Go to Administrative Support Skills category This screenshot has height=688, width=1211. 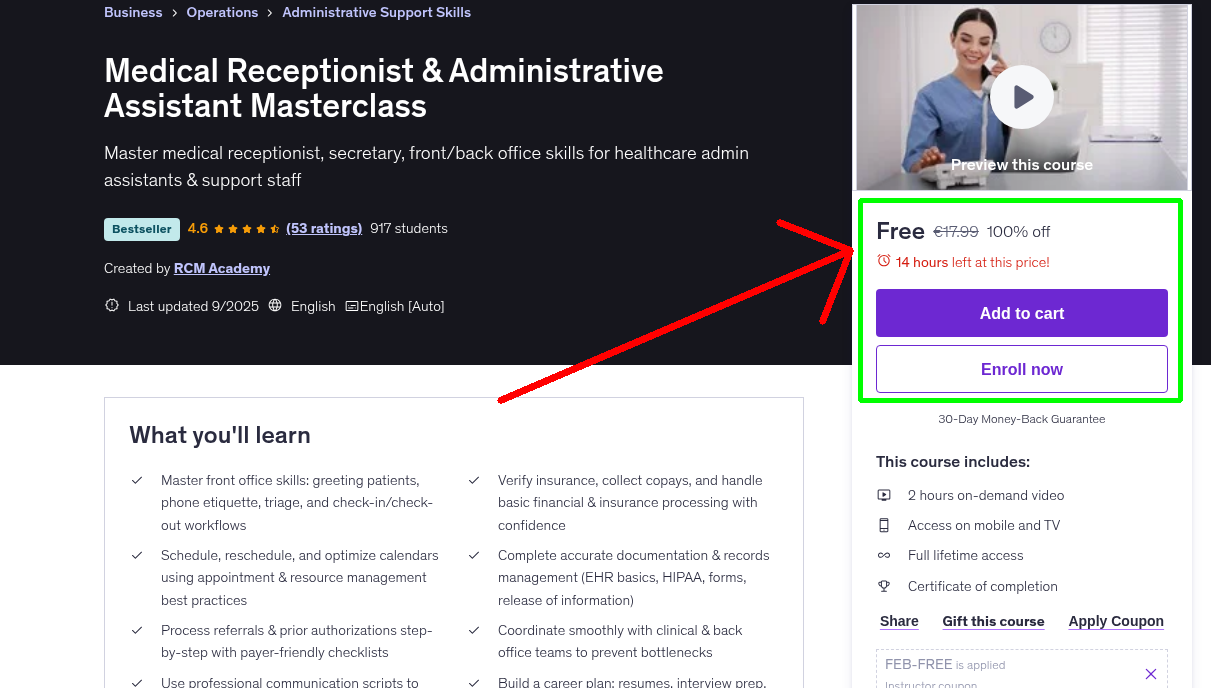[376, 12]
